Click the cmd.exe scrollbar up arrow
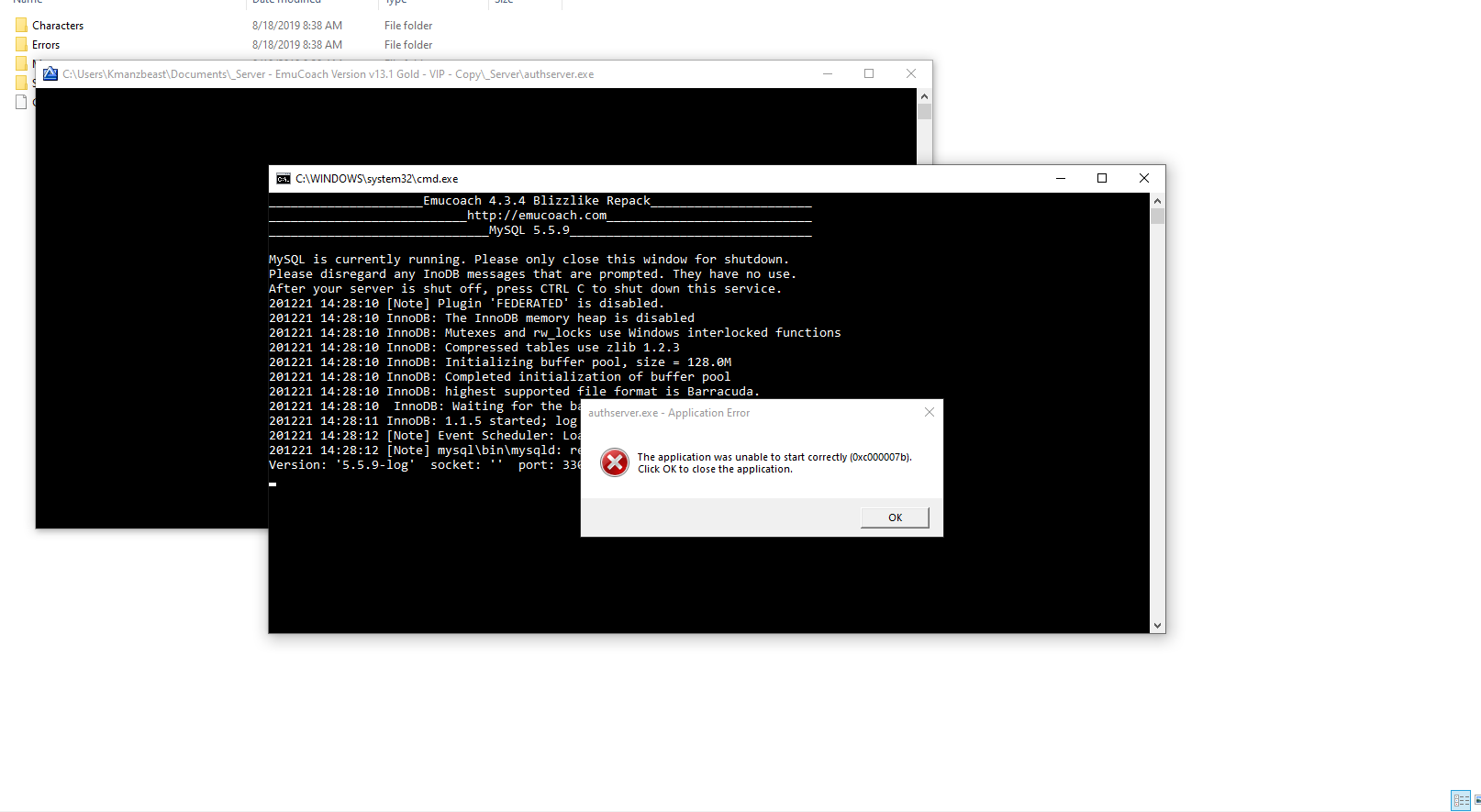This screenshot has width=1481, height=812. pyautogui.click(x=1157, y=201)
